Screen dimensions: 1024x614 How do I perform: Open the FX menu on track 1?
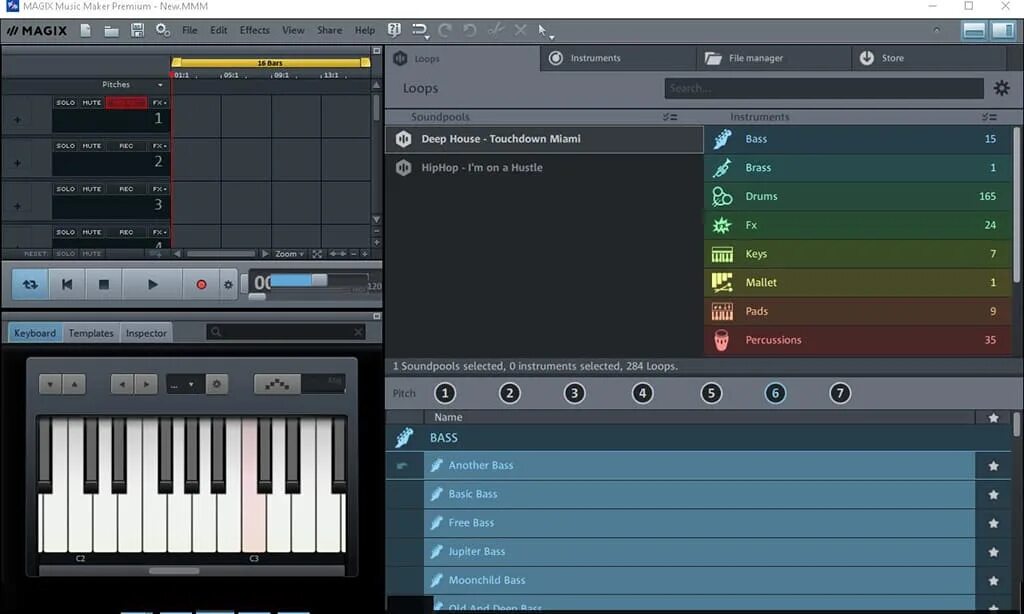[x=159, y=103]
